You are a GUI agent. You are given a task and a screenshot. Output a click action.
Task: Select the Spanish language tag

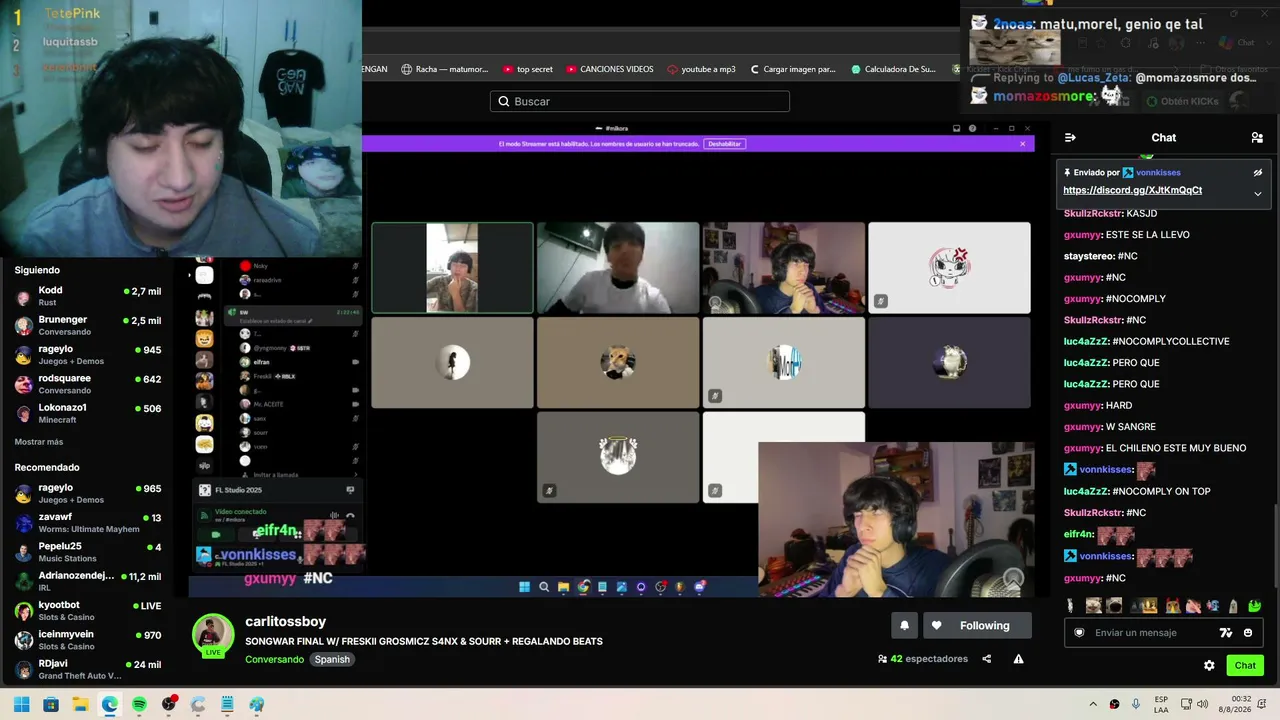332,660
